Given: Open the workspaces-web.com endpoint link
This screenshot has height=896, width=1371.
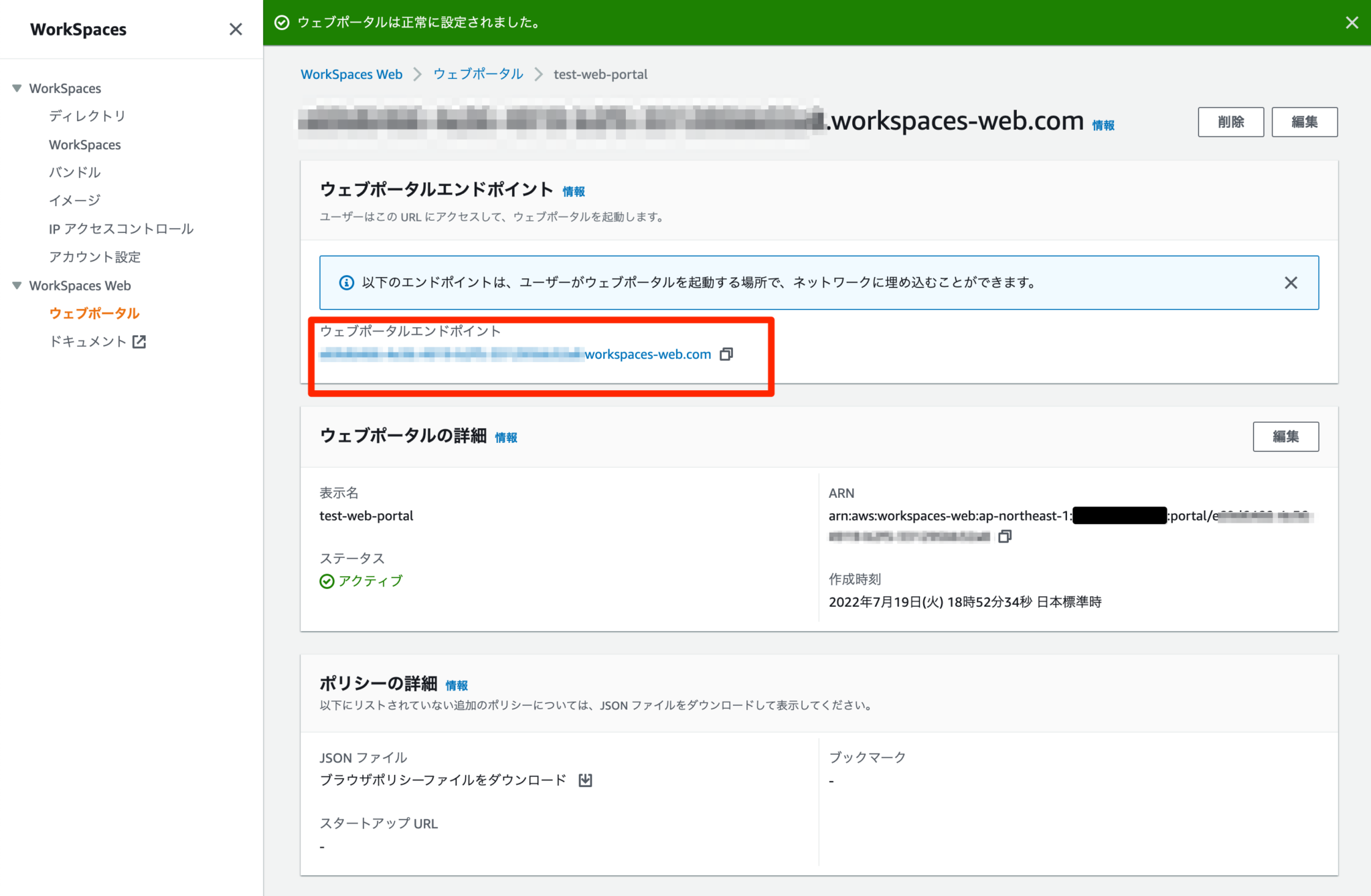Looking at the screenshot, I should click(x=647, y=355).
